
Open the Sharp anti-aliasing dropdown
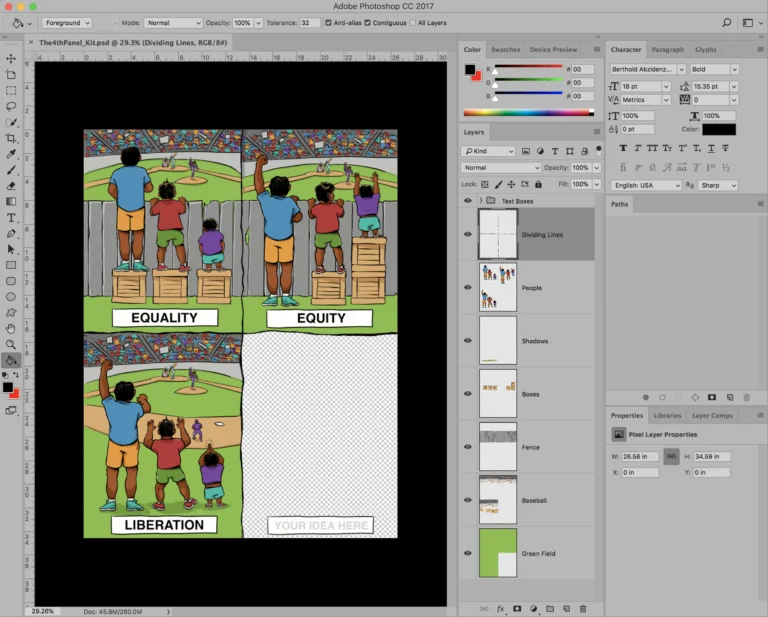coord(718,185)
